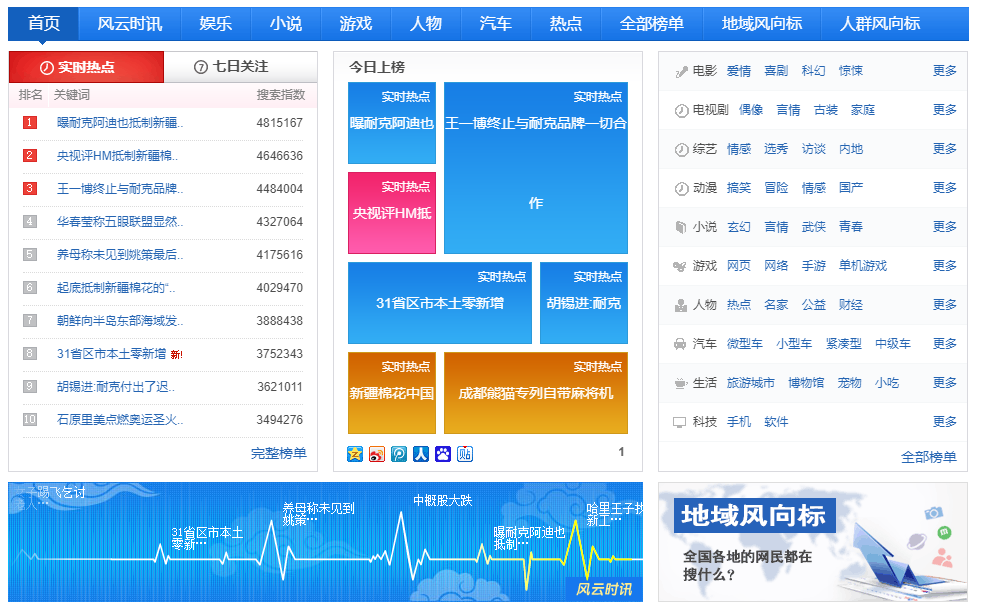Select the 电影 movie category icon
The height and width of the screenshot is (612, 982).
pos(683,70)
